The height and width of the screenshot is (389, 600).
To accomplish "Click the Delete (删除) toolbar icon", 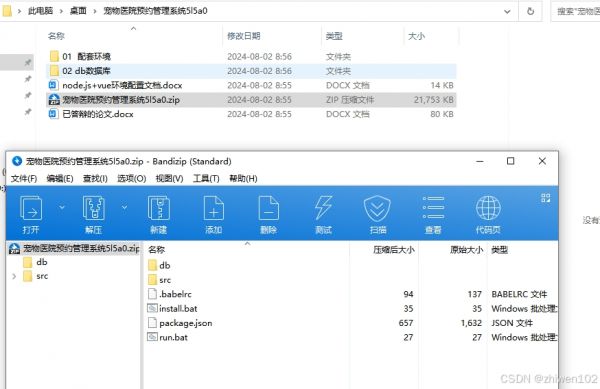I will [x=269, y=214].
